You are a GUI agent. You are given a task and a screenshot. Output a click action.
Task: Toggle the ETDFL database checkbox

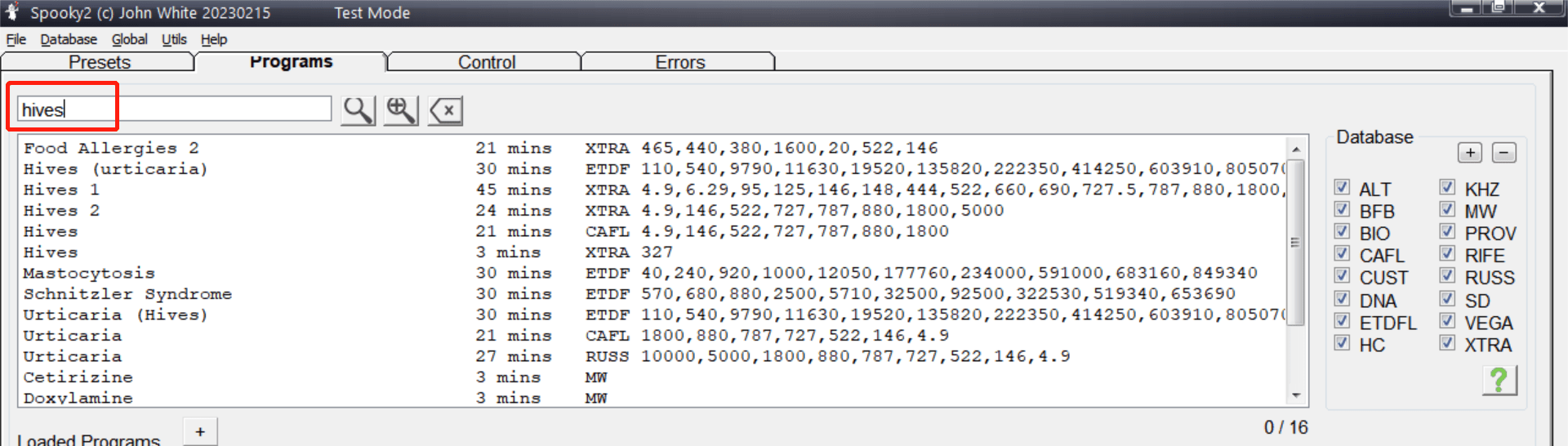(x=1342, y=320)
